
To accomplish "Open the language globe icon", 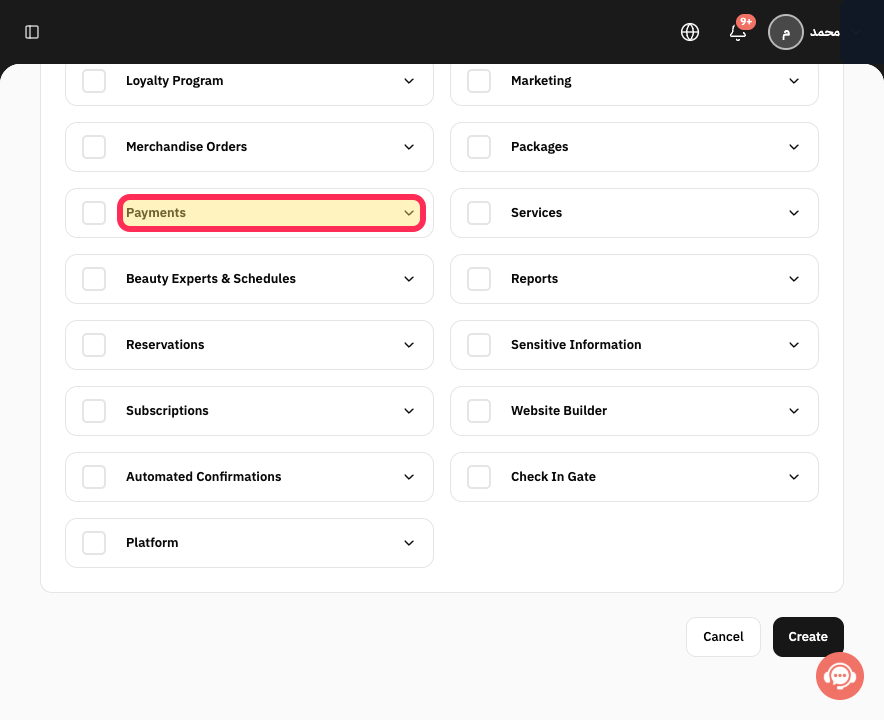I will (x=689, y=32).
